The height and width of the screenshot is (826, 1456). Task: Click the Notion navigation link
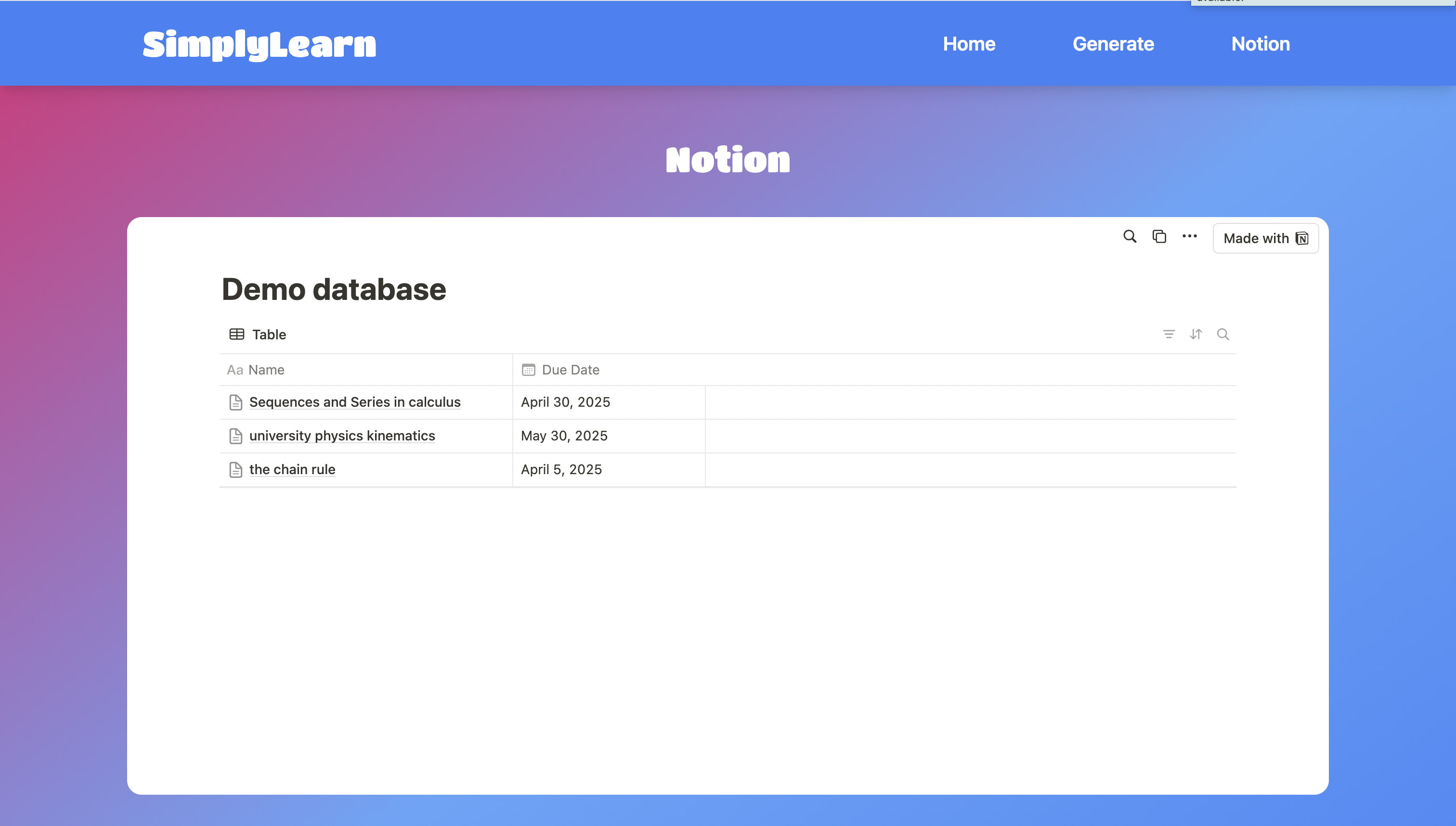pos(1260,44)
